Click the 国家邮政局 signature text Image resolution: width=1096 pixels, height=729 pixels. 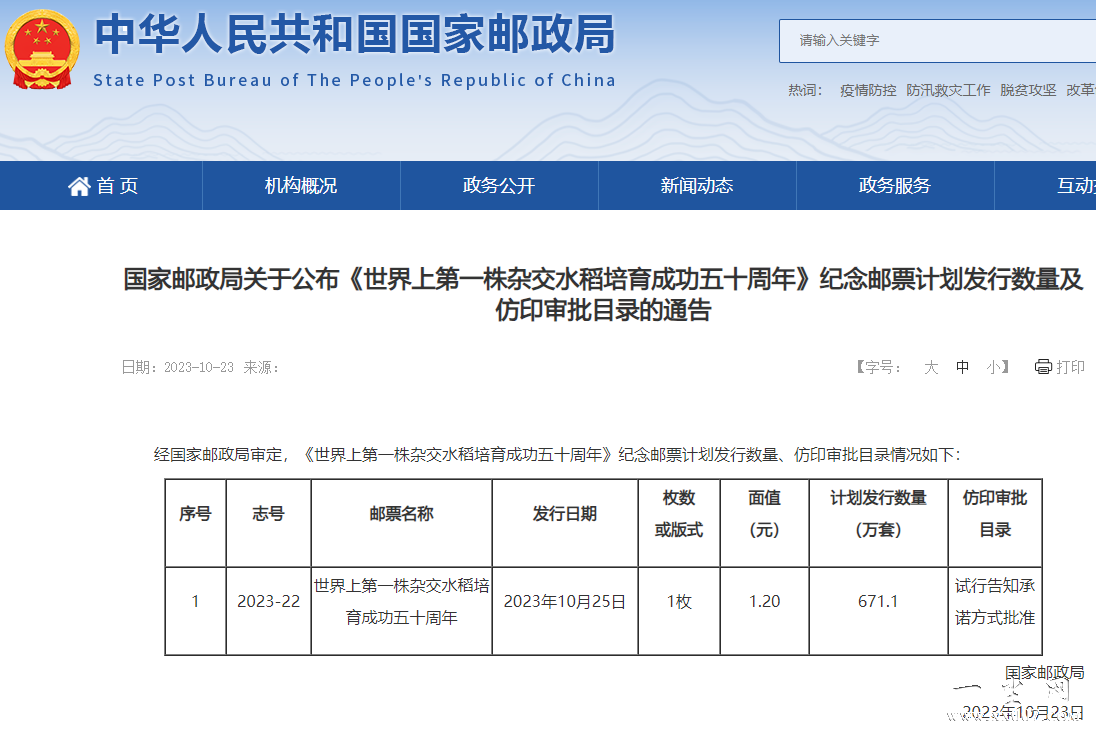point(1044,672)
